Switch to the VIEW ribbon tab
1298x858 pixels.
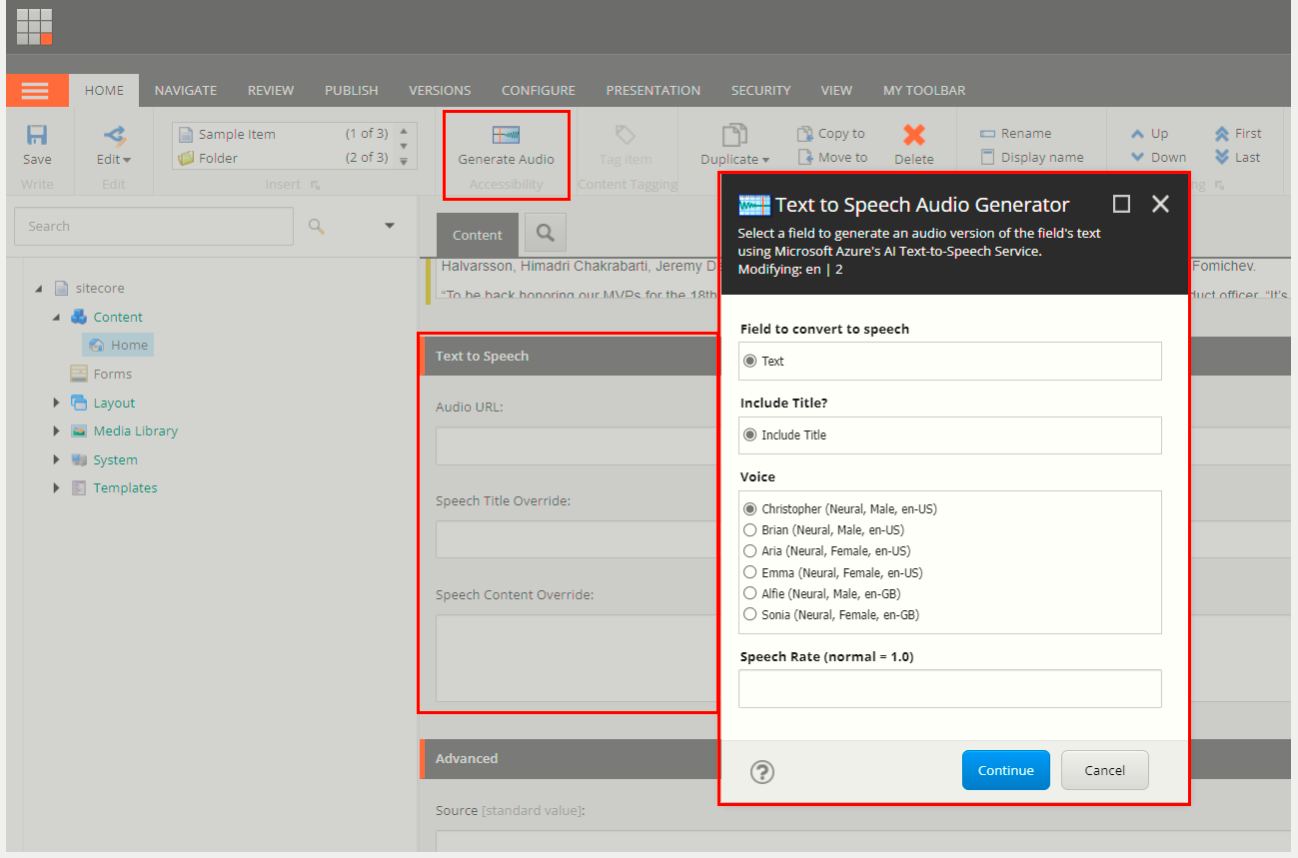click(x=836, y=90)
